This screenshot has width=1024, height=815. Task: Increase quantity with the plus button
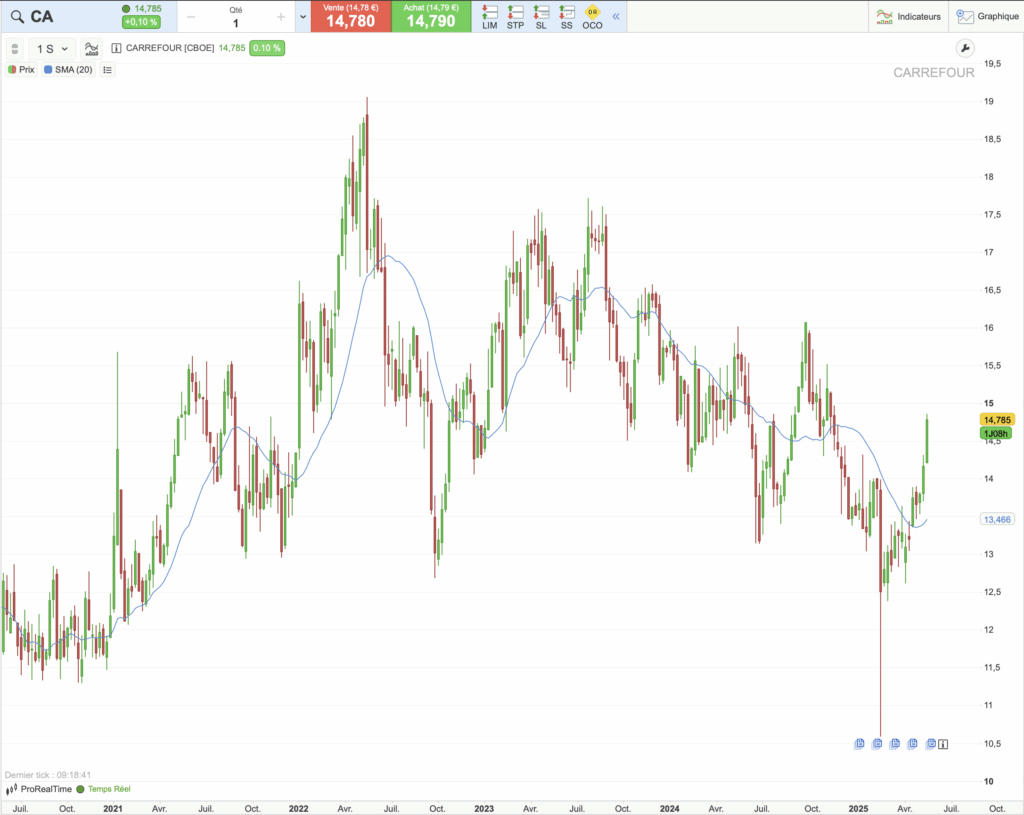[281, 17]
